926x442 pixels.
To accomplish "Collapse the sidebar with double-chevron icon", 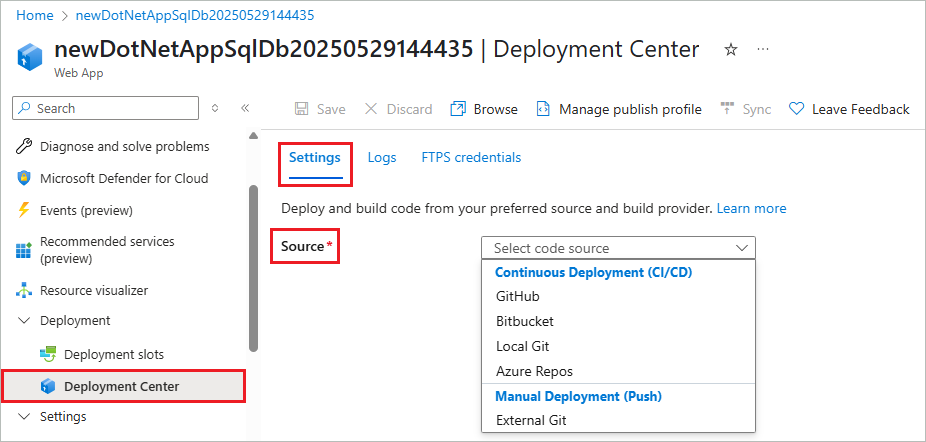I will (x=245, y=108).
